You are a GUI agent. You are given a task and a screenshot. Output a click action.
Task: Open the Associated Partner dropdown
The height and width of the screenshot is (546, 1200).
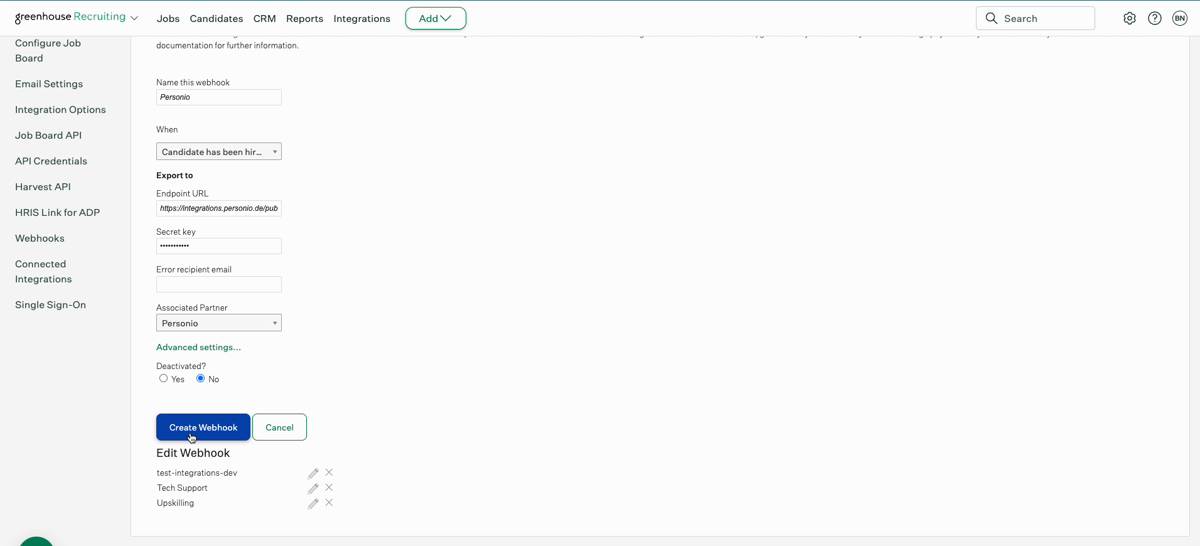coord(219,323)
